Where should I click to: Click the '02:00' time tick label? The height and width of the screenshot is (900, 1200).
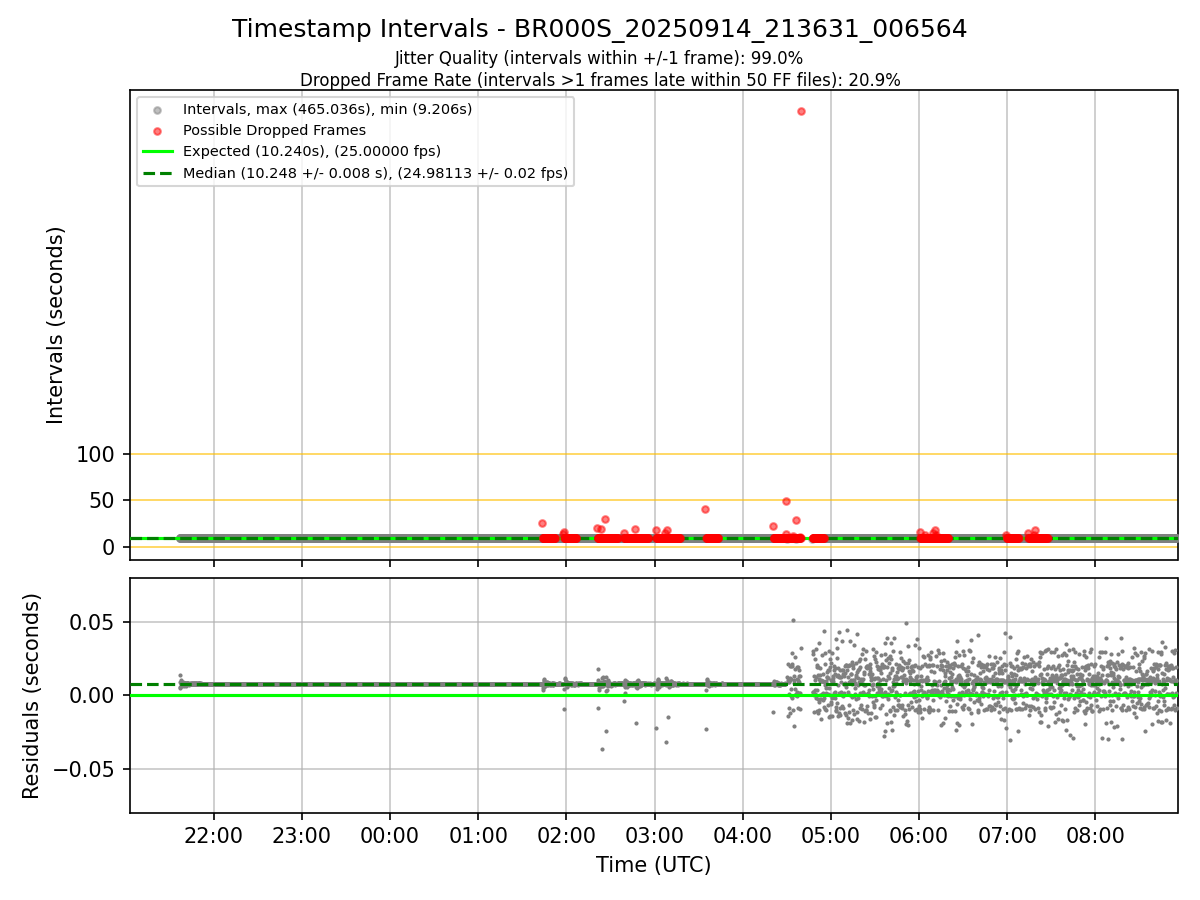pyautogui.click(x=566, y=836)
